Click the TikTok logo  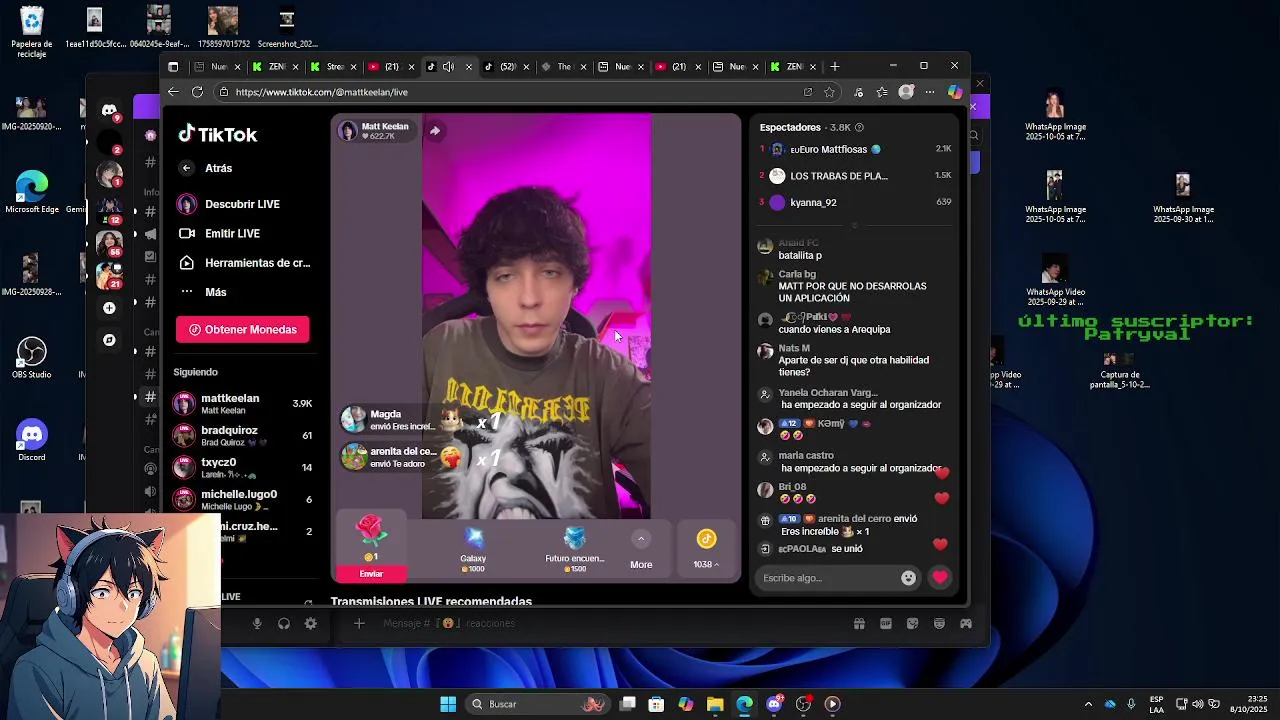(x=217, y=134)
